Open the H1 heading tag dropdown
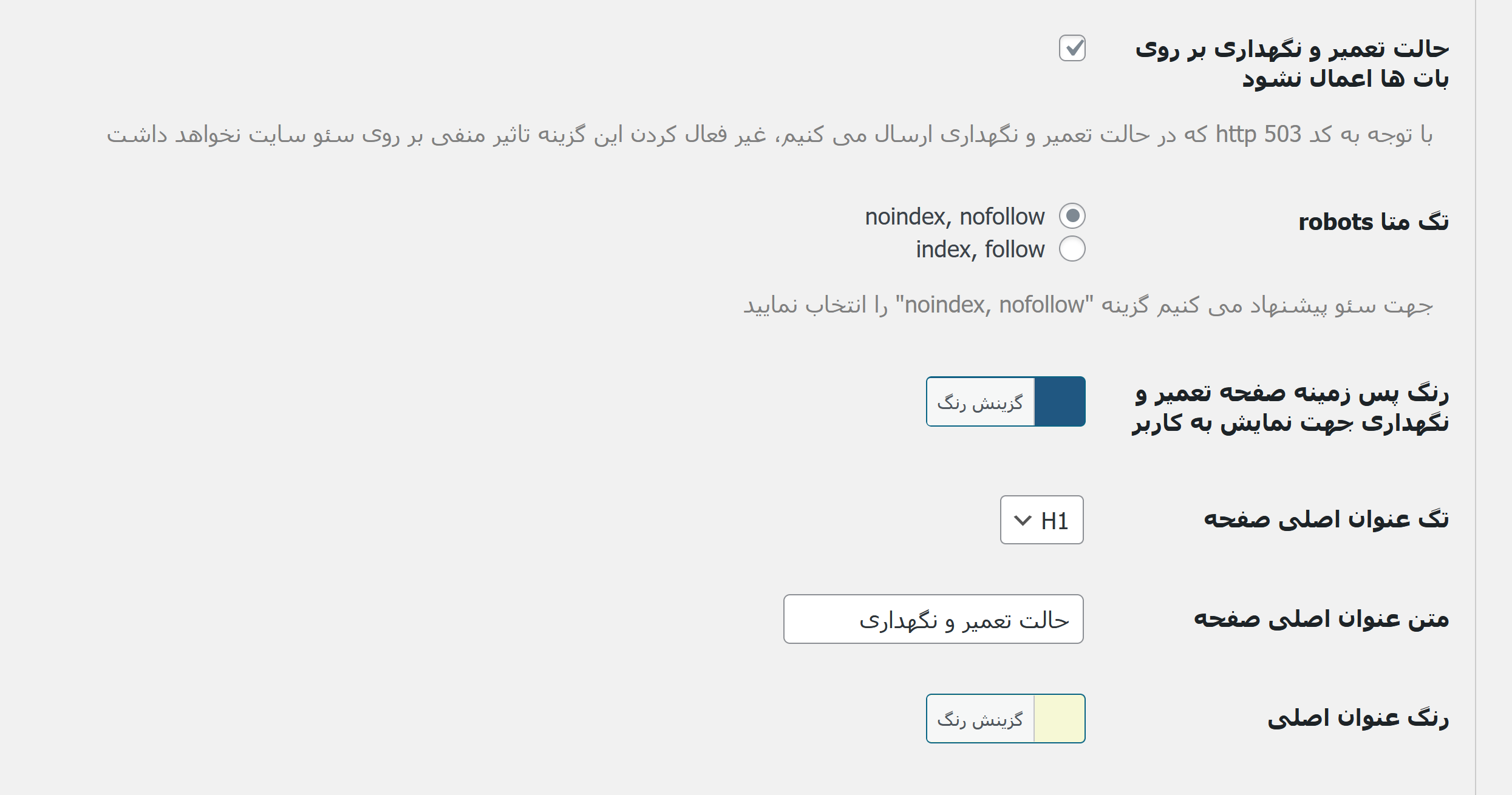The image size is (1512, 795). click(1041, 520)
